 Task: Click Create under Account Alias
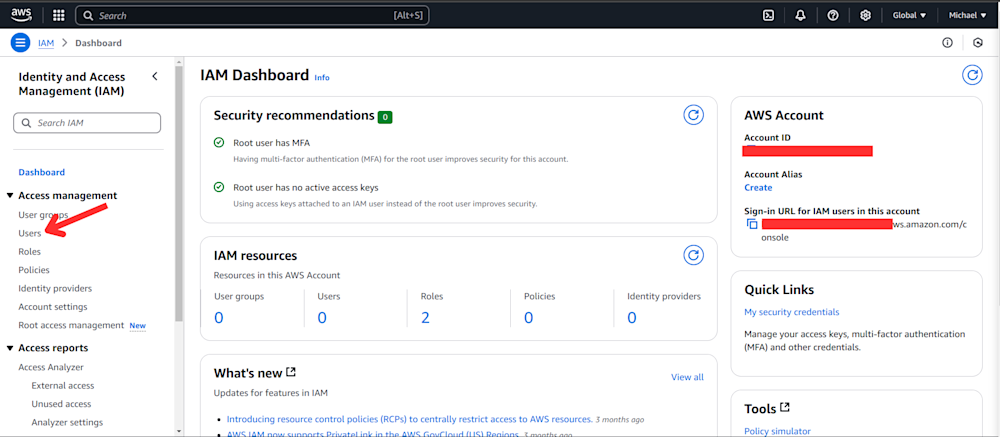[758, 188]
